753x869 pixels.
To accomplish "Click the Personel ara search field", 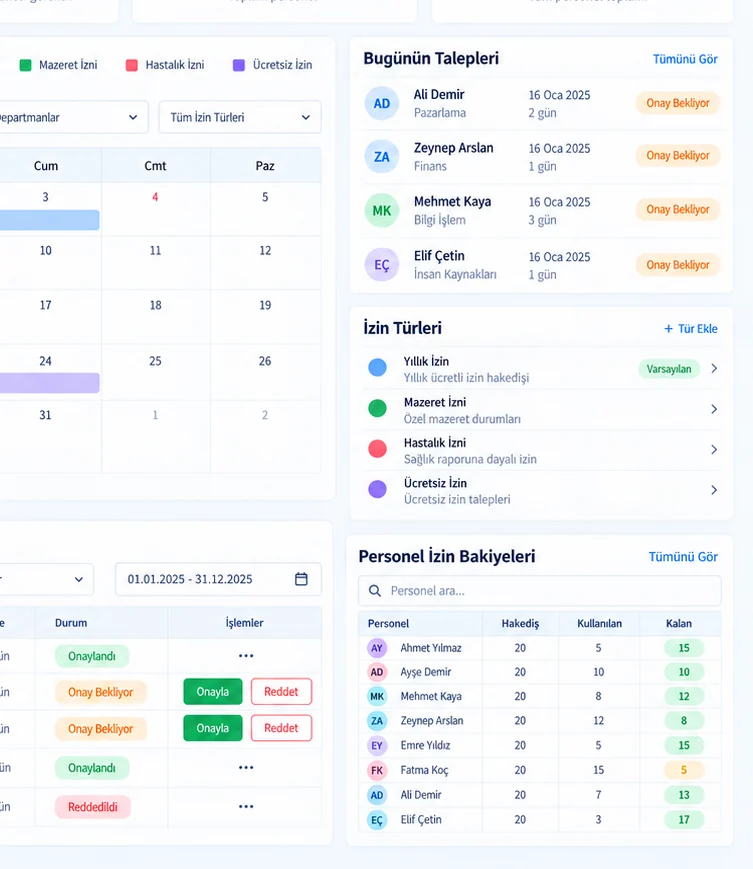I will click(x=540, y=591).
